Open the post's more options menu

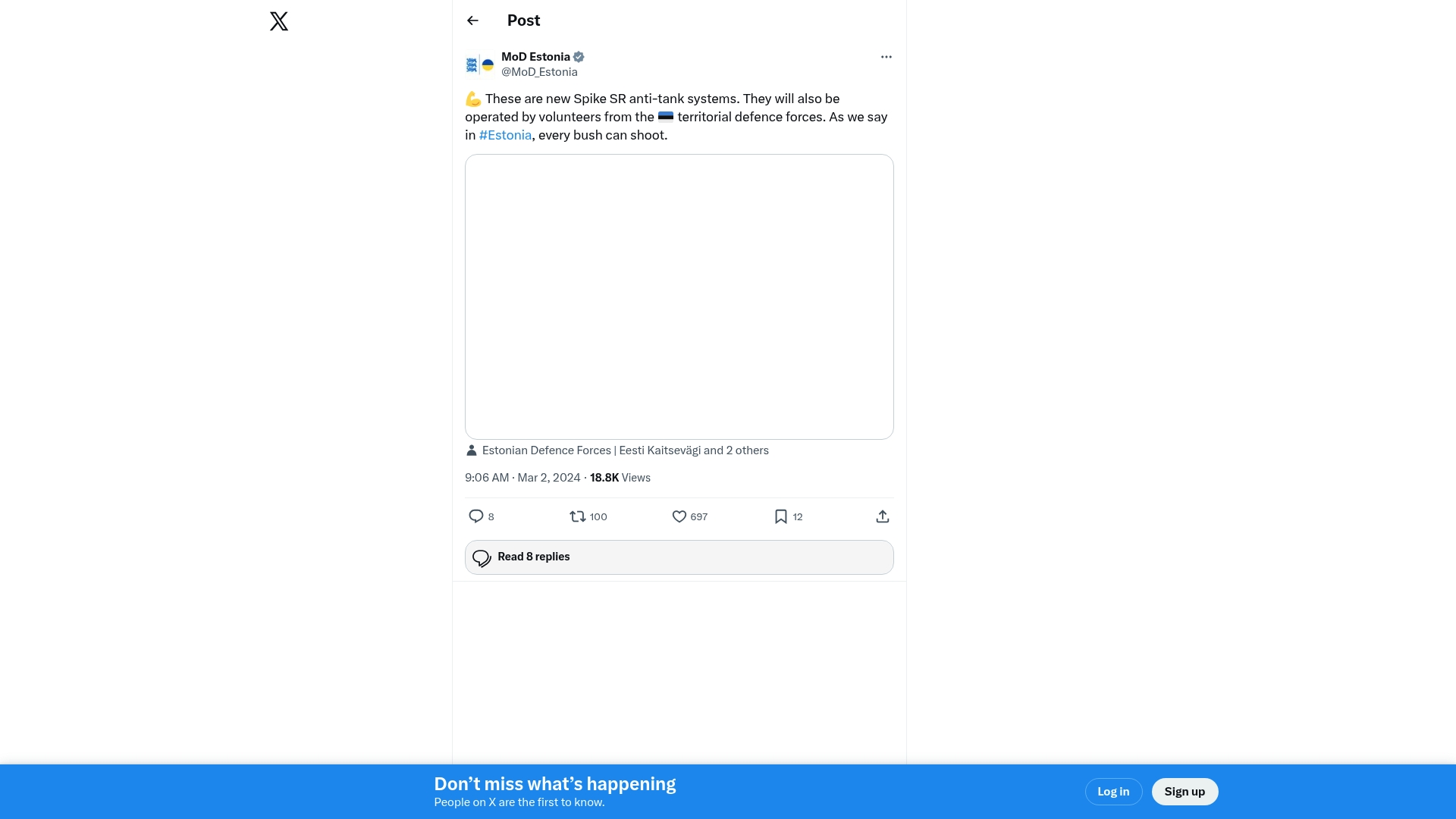click(x=886, y=57)
